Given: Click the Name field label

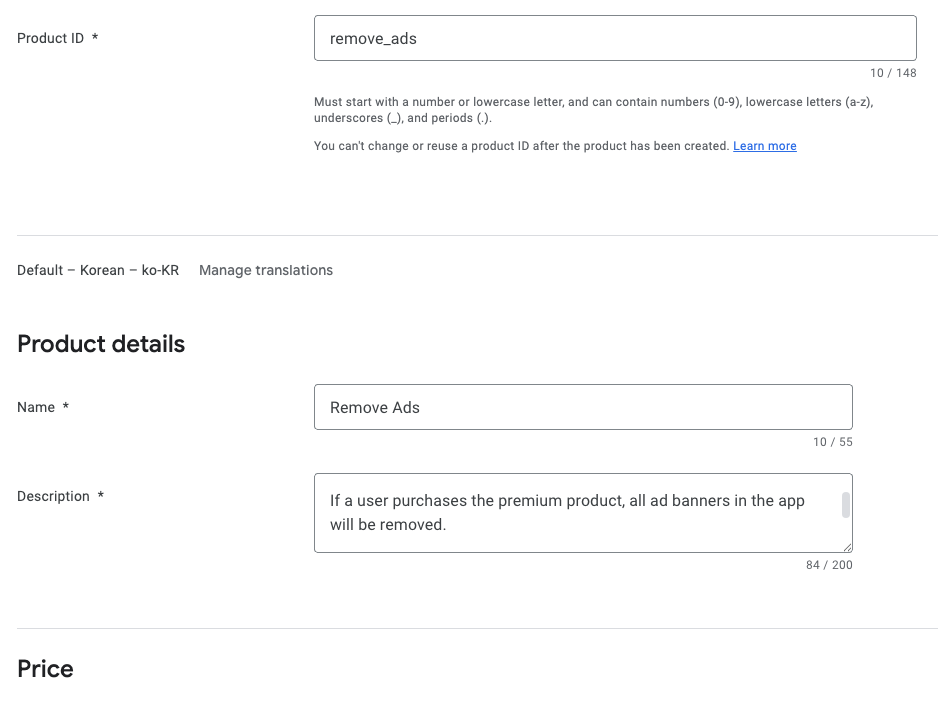Looking at the screenshot, I should [36, 407].
